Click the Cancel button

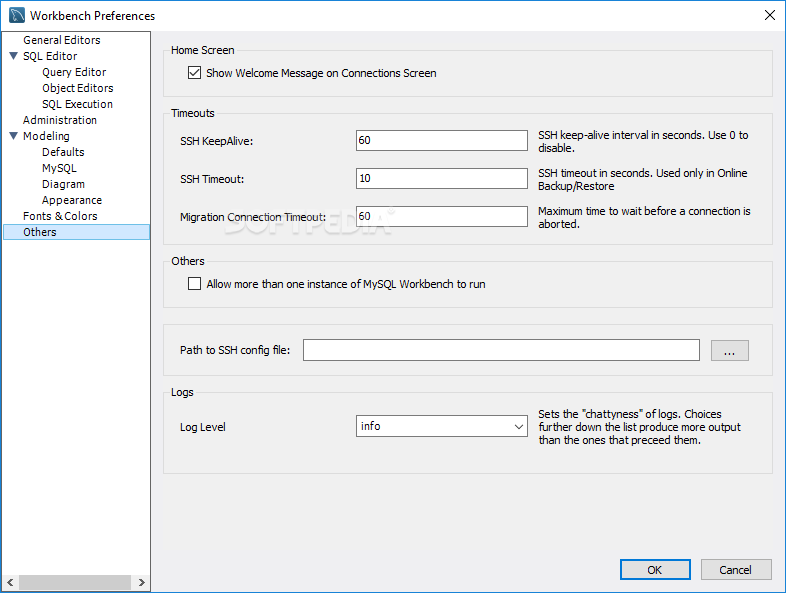[735, 569]
